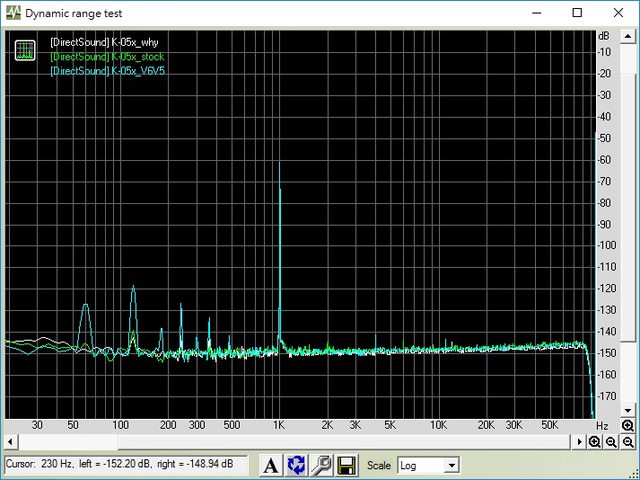The image size is (640, 480).
Task: Zoom out on the vertical dB axis
Action: pyautogui.click(x=628, y=441)
